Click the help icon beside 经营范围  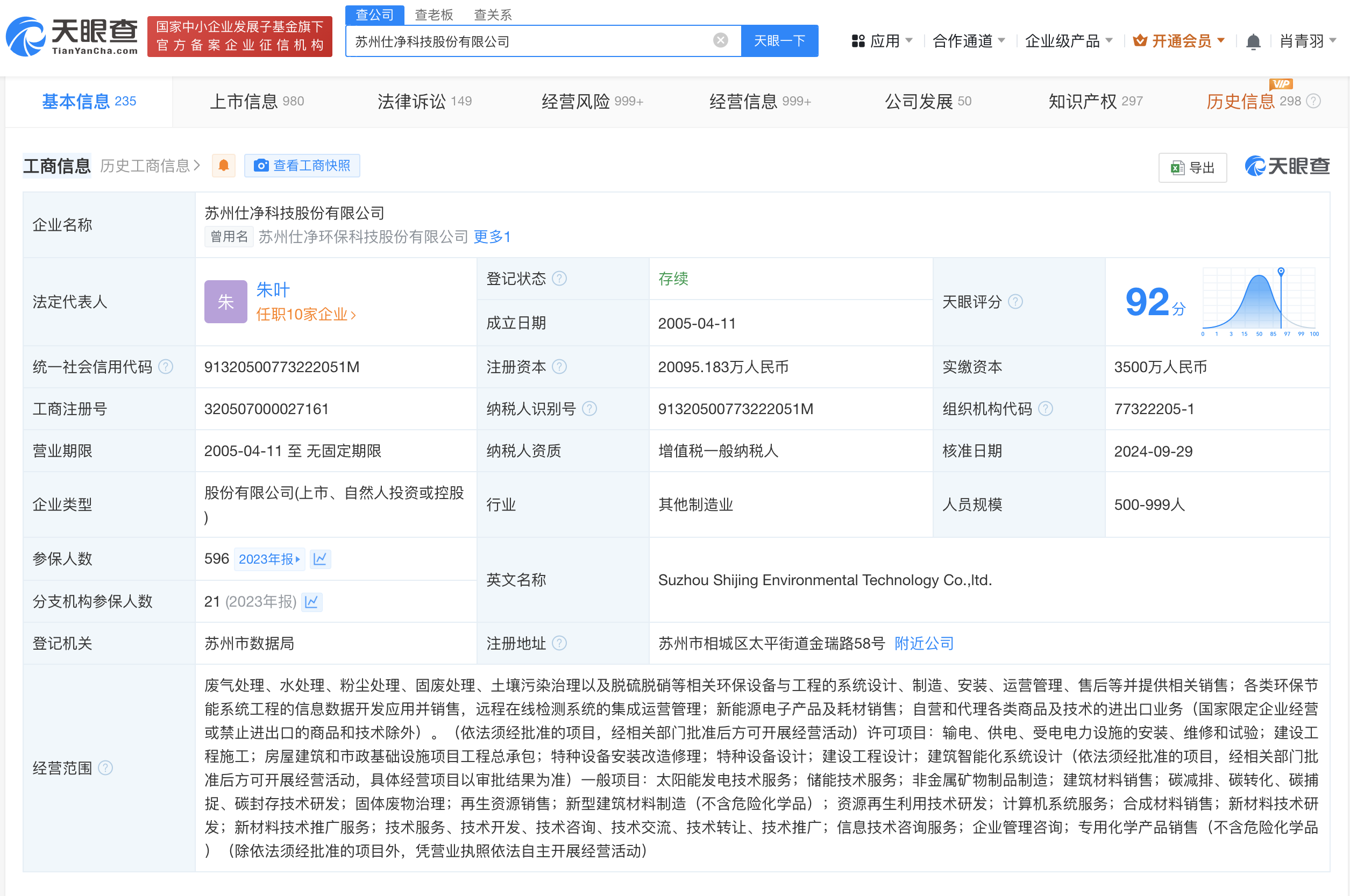click(x=106, y=767)
